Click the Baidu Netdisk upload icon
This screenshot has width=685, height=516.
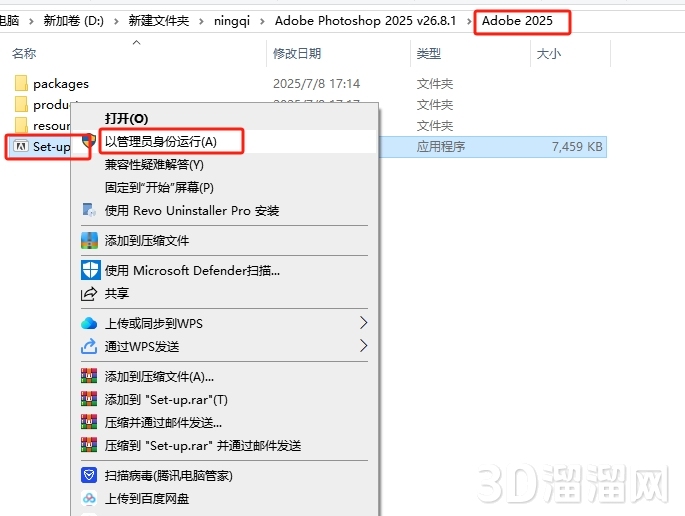tap(90, 499)
